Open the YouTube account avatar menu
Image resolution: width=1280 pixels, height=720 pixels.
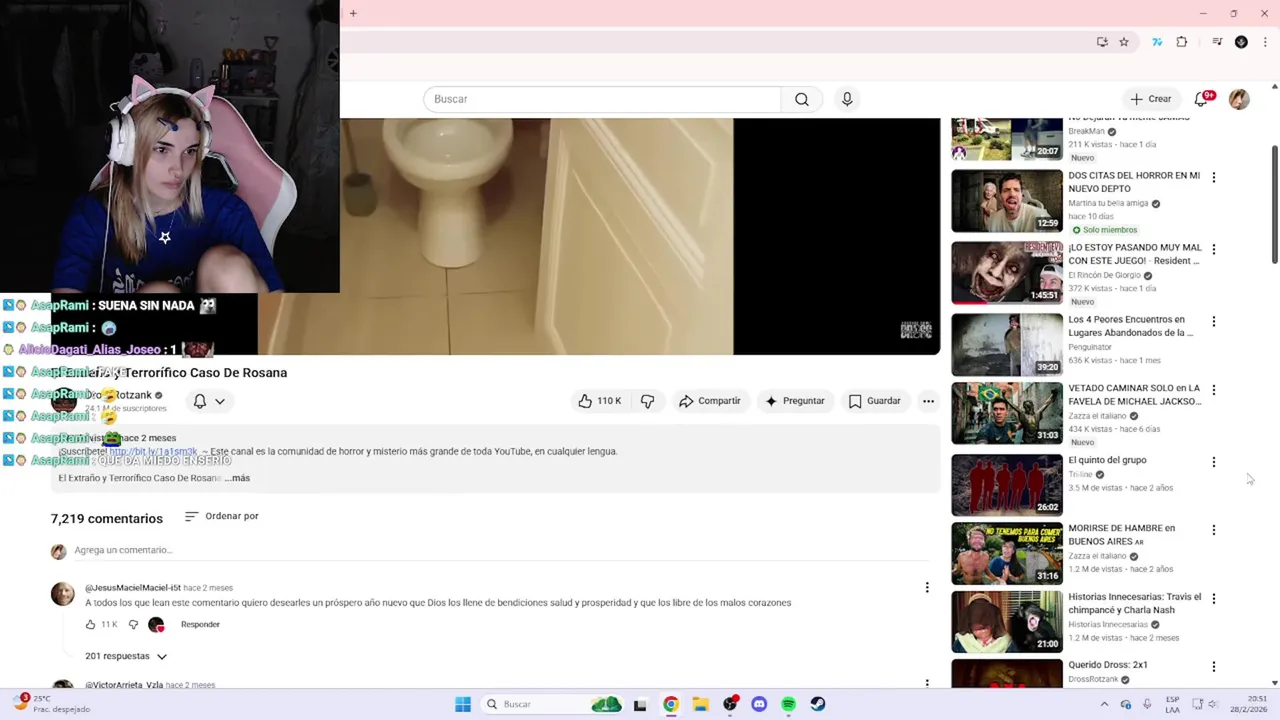1239,99
